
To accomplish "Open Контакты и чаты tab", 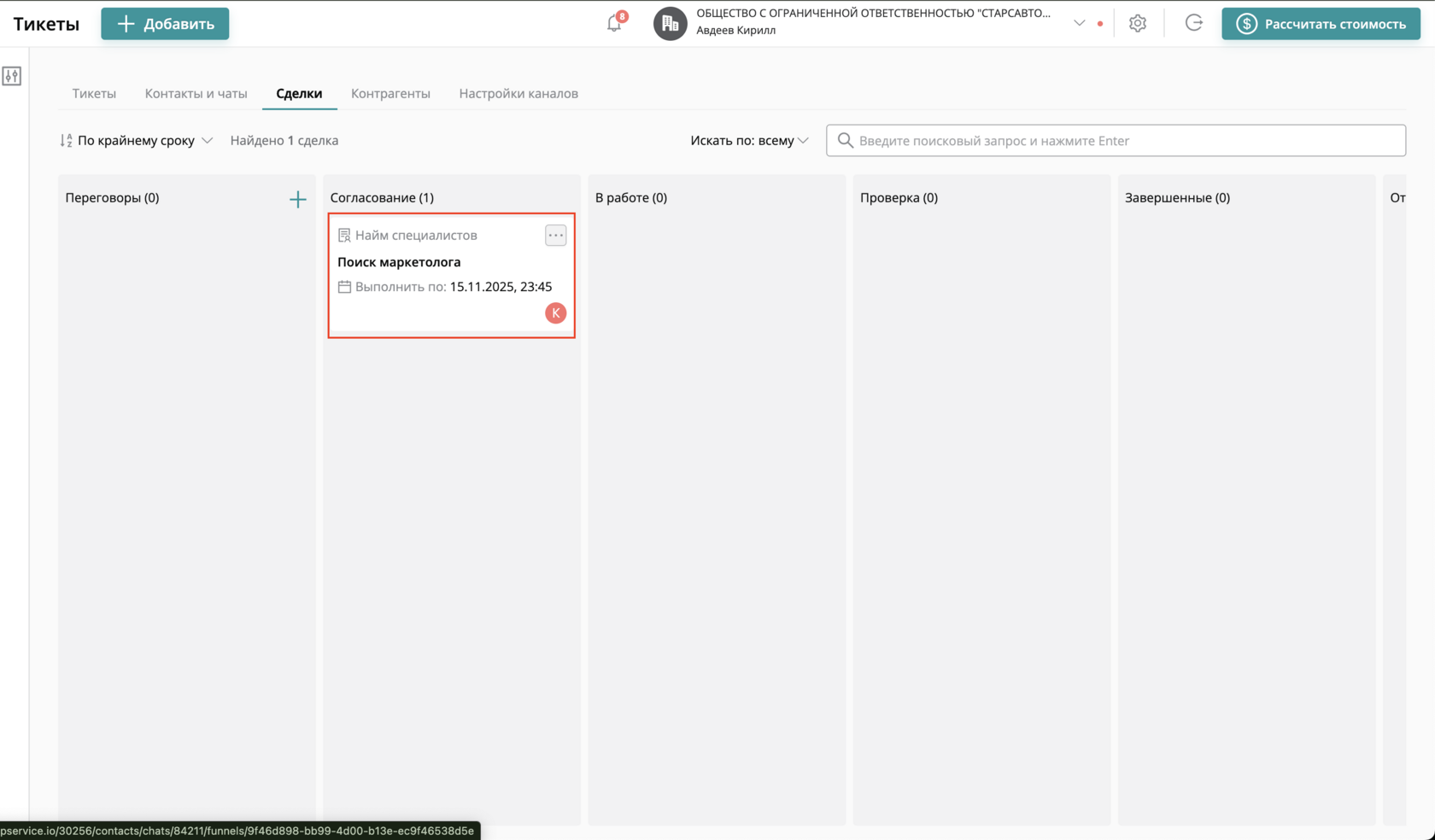I will coord(196,93).
